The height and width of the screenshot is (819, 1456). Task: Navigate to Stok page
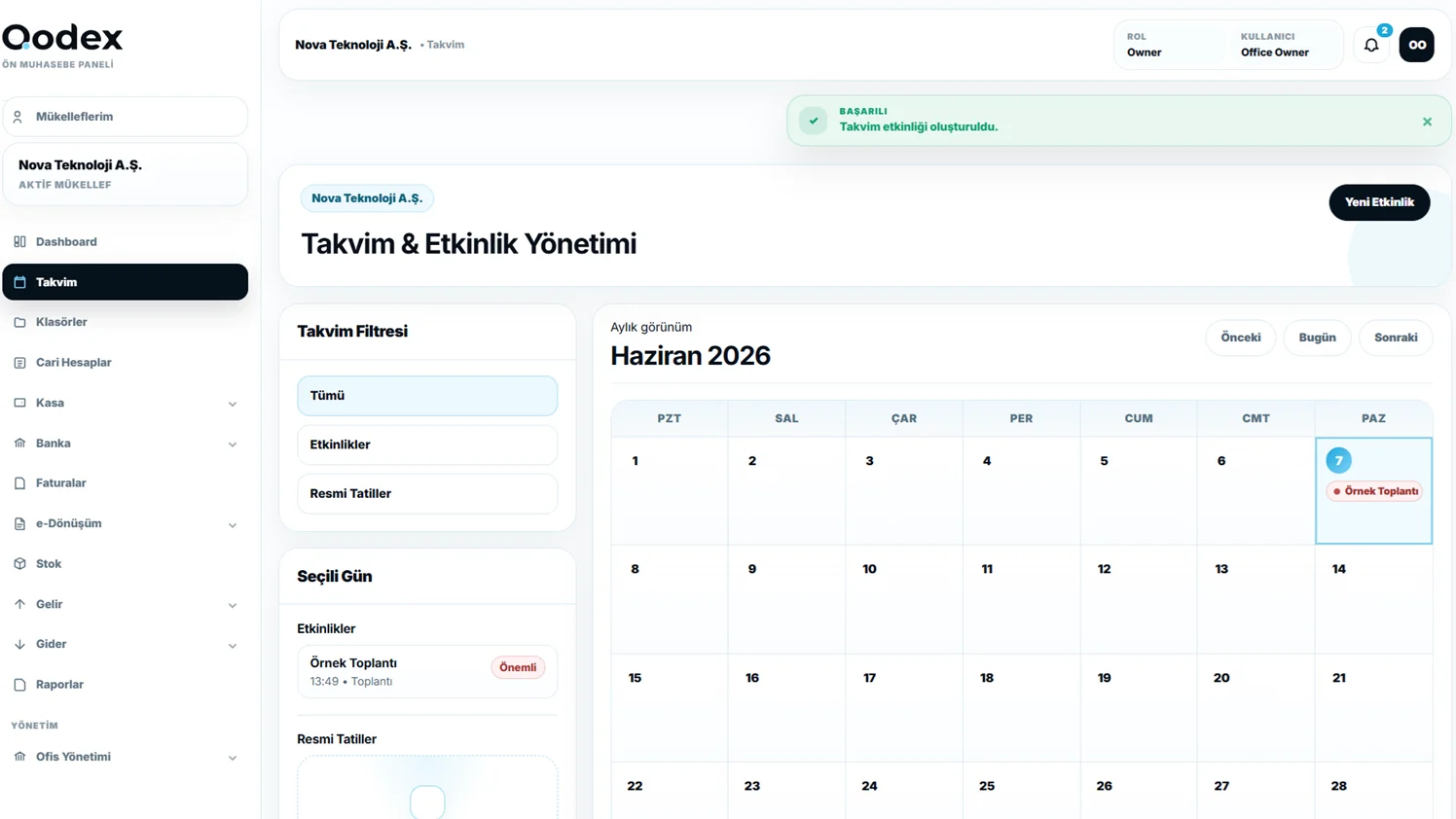125,564
